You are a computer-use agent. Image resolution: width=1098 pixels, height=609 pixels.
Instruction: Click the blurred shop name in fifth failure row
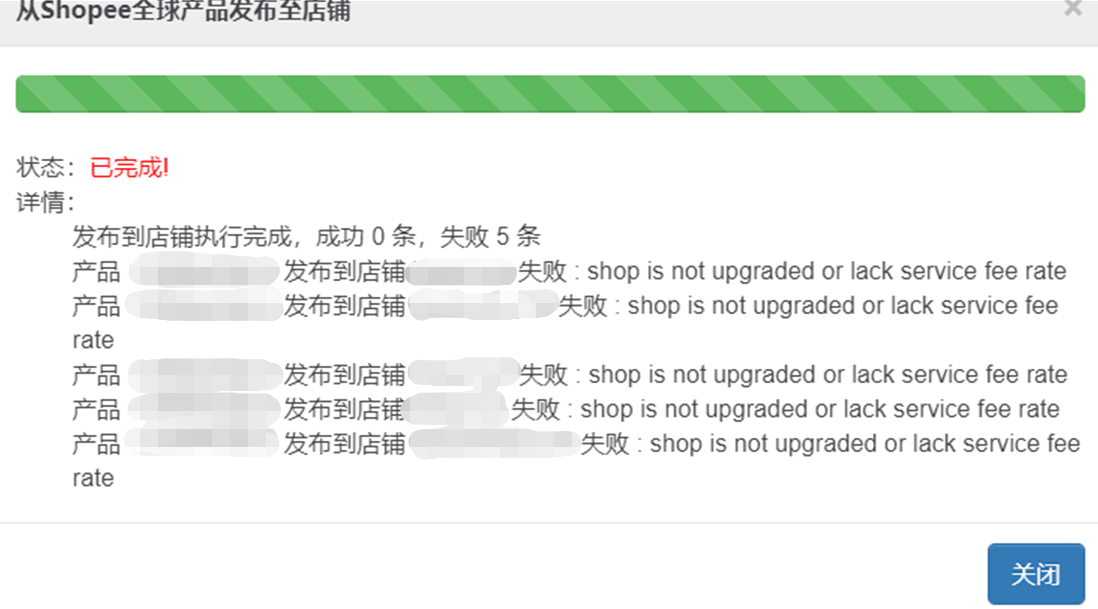pyautogui.click(x=494, y=444)
